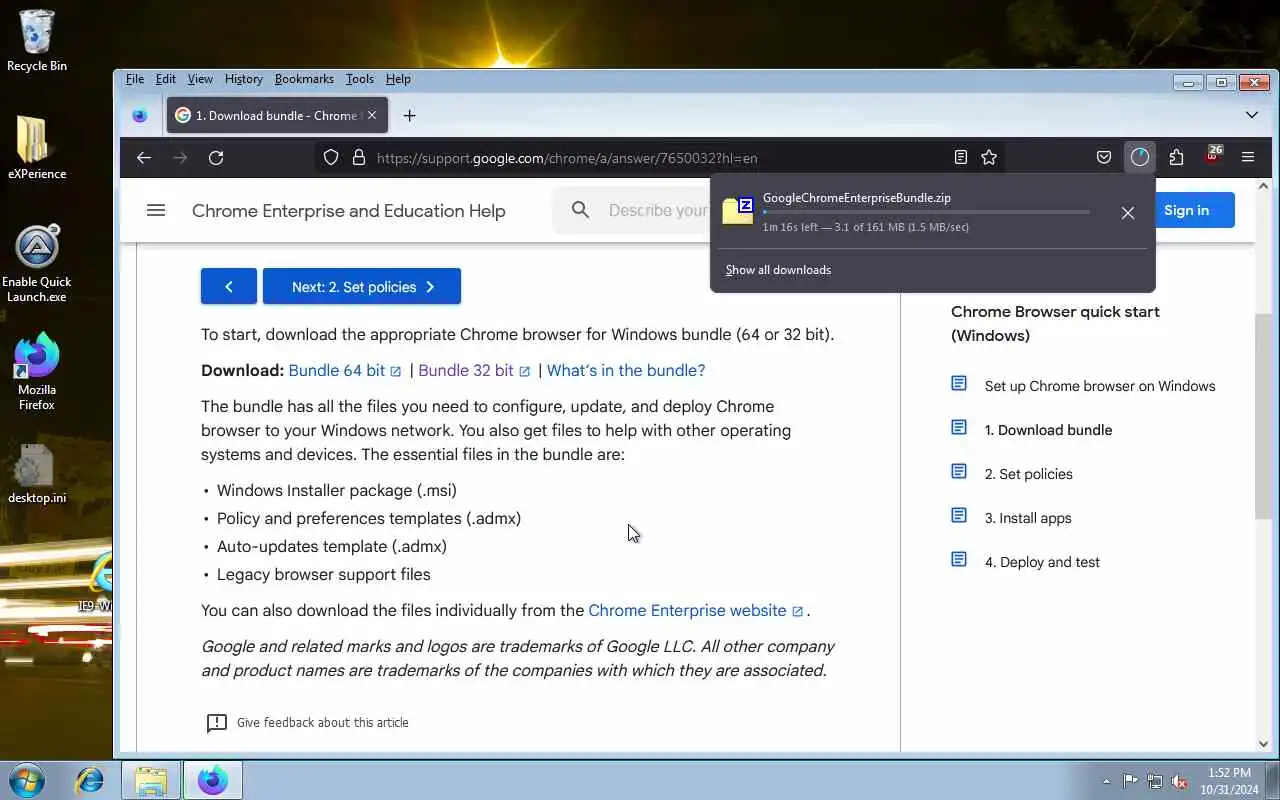Click the network tray icon

(1155, 781)
